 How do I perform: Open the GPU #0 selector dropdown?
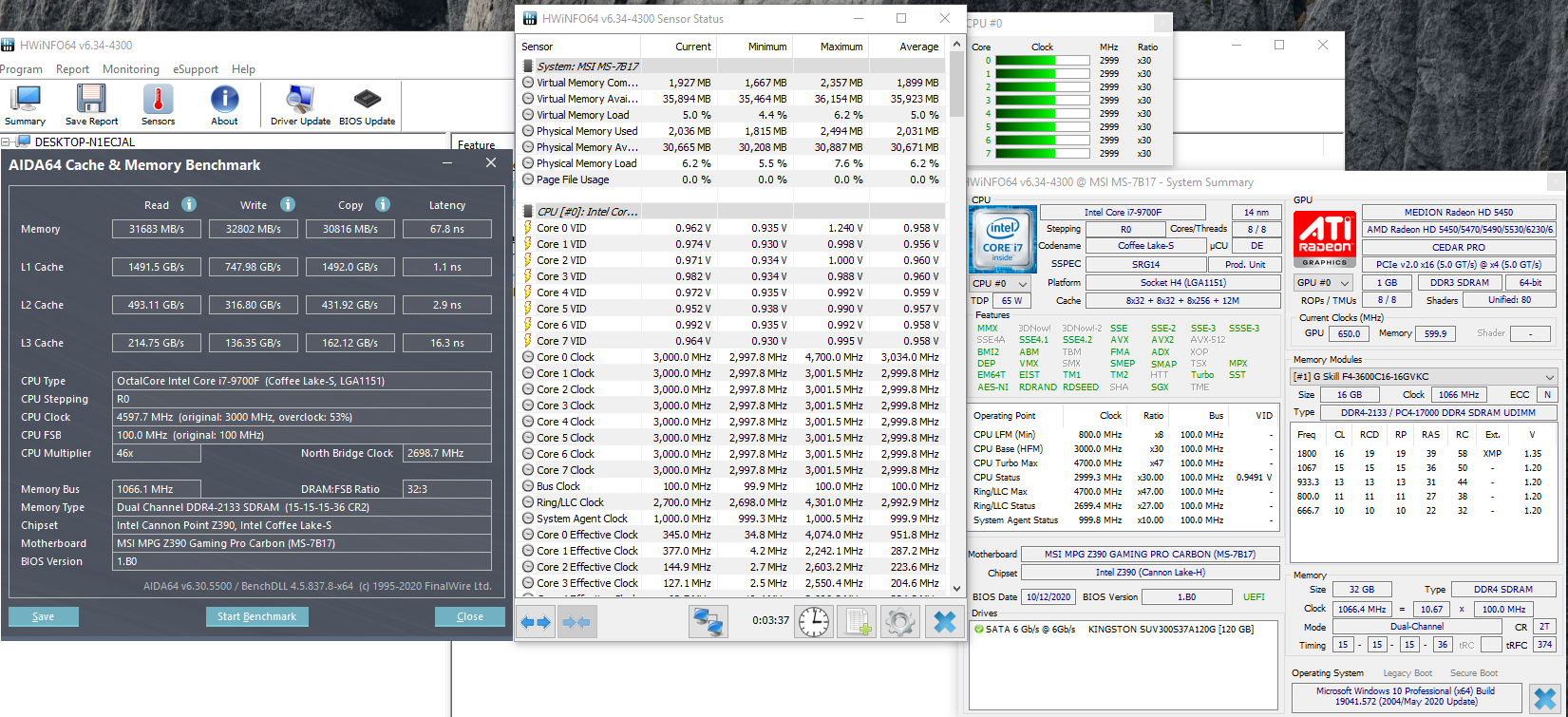[x=1324, y=283]
